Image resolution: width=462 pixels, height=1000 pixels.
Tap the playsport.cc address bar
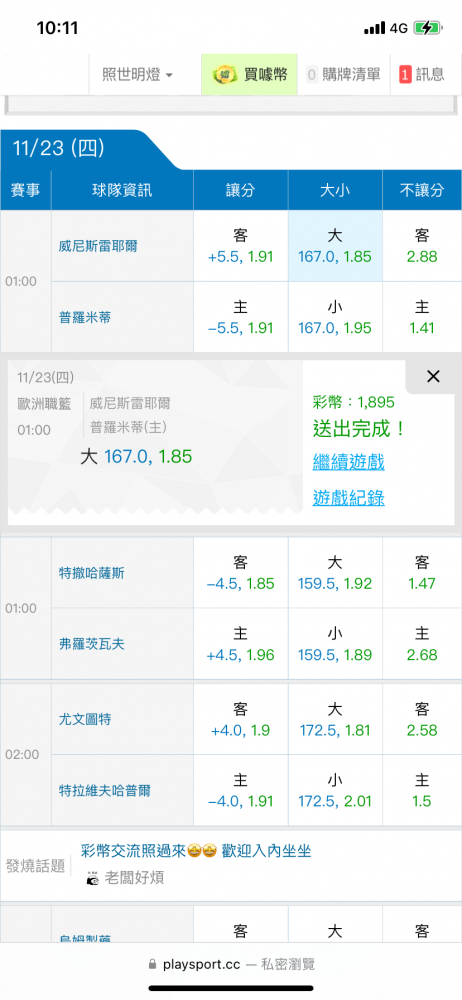231,964
